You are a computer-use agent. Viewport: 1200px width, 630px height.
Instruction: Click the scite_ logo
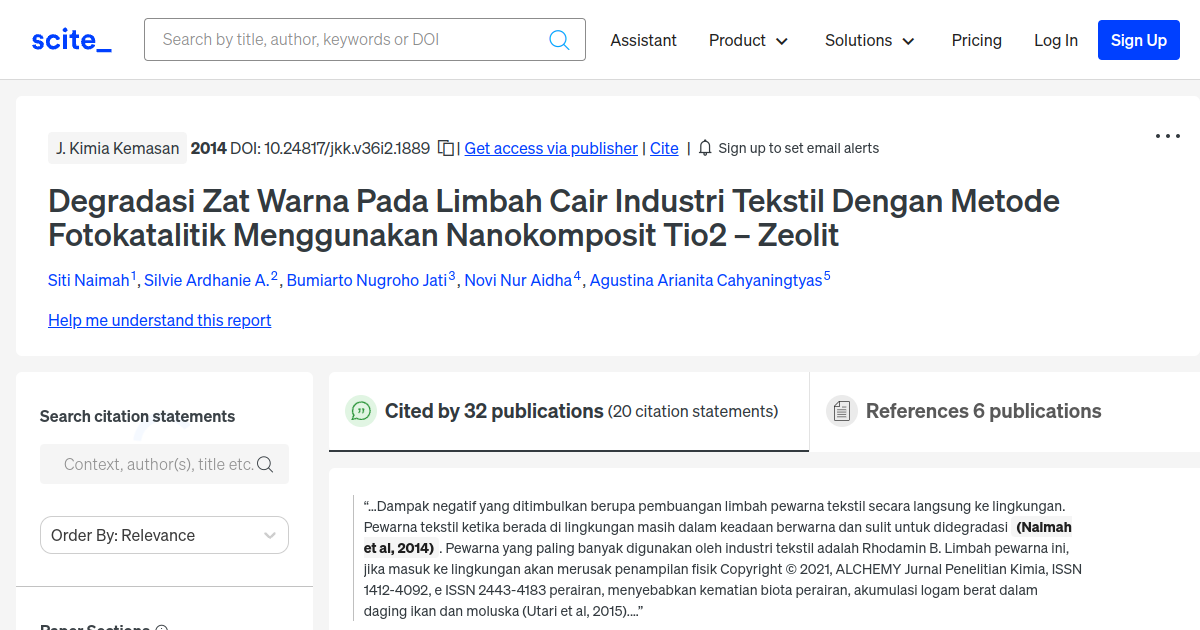pyautogui.click(x=71, y=40)
